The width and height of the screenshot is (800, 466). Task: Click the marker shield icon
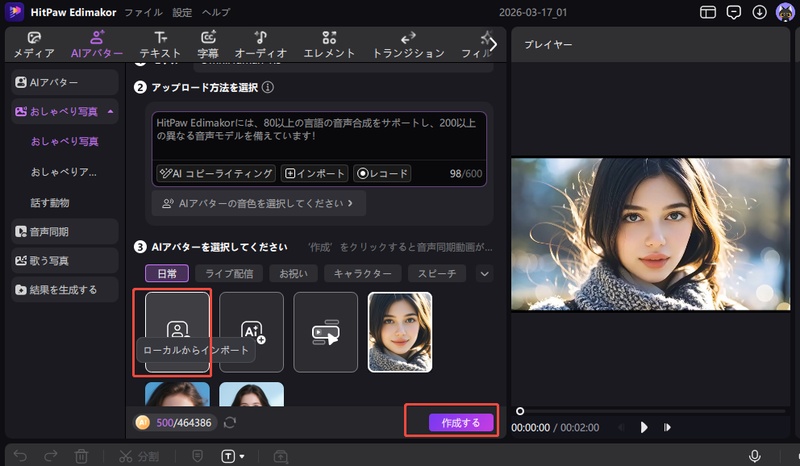(197, 456)
